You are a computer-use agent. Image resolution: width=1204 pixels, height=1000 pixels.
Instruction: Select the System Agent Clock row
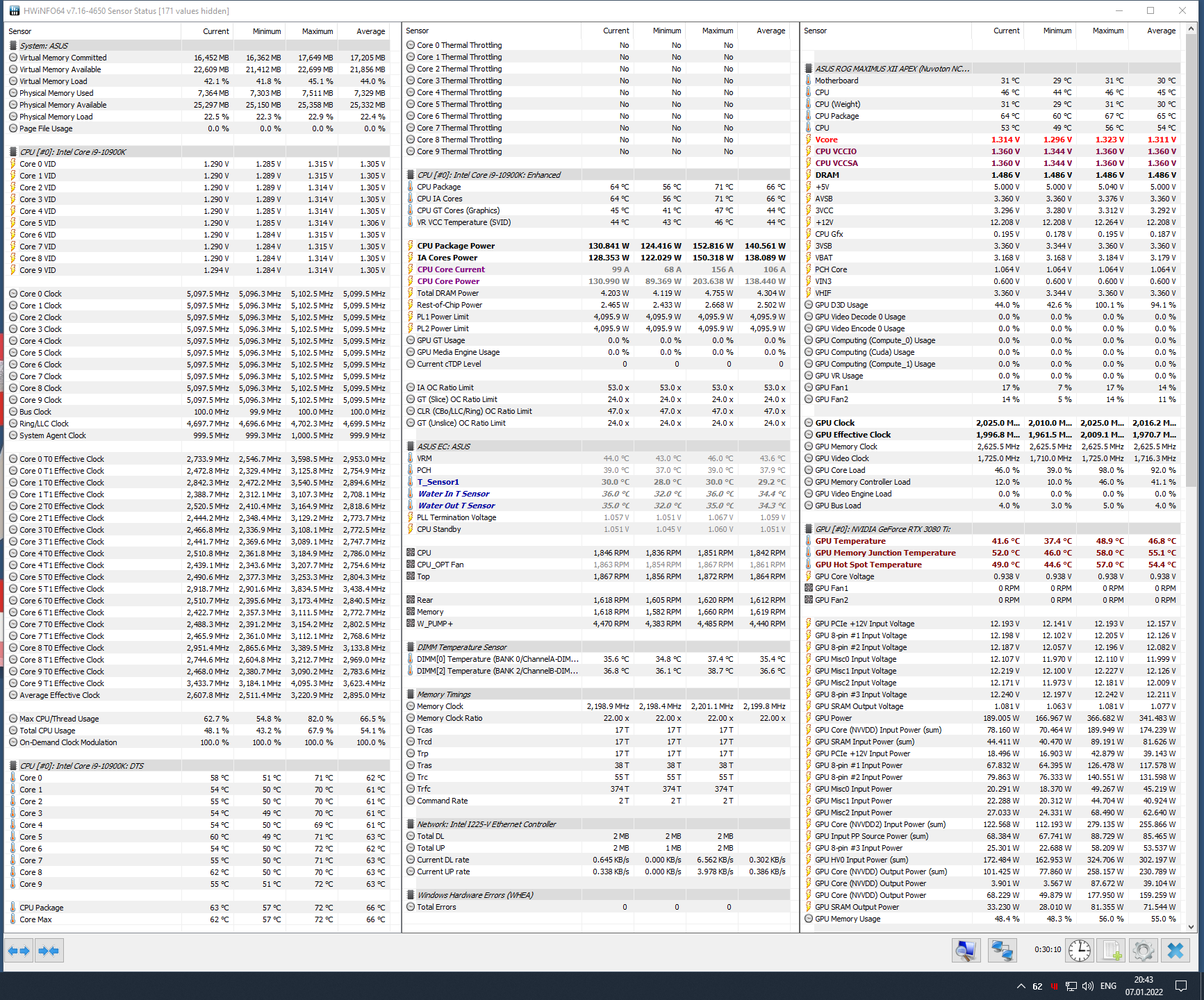point(198,435)
